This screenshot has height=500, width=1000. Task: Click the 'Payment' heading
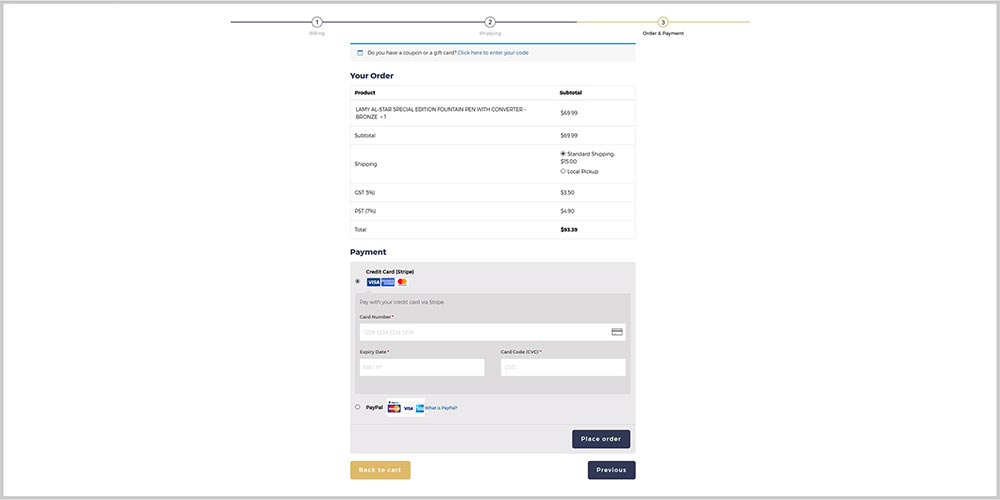tap(368, 252)
